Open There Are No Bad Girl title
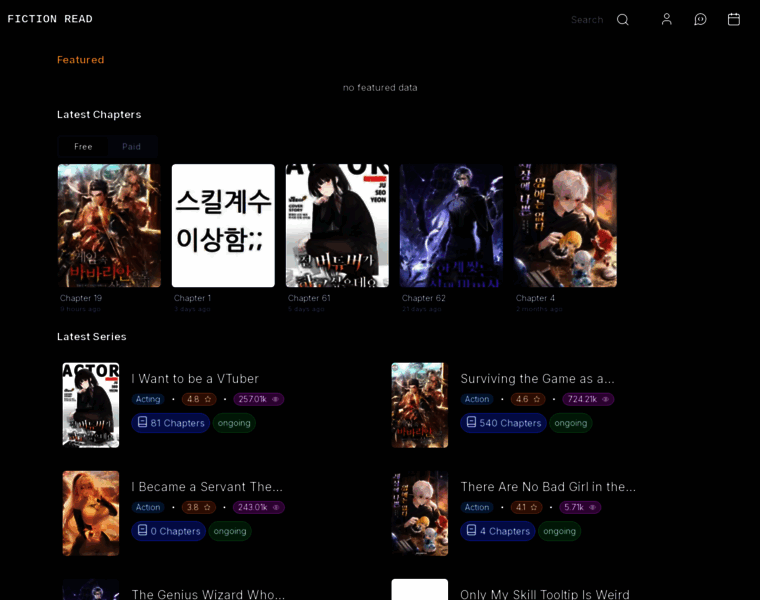Image resolution: width=760 pixels, height=600 pixels. coord(548,487)
